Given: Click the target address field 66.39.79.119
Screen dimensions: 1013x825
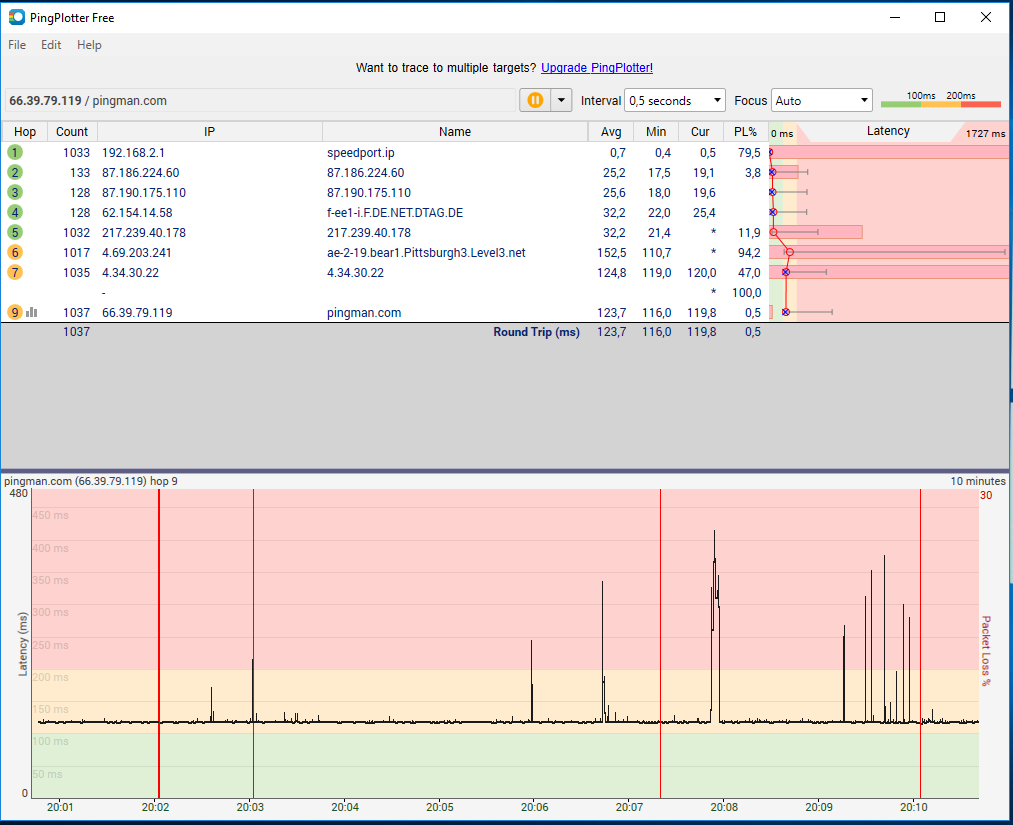Looking at the screenshot, I should click(260, 101).
